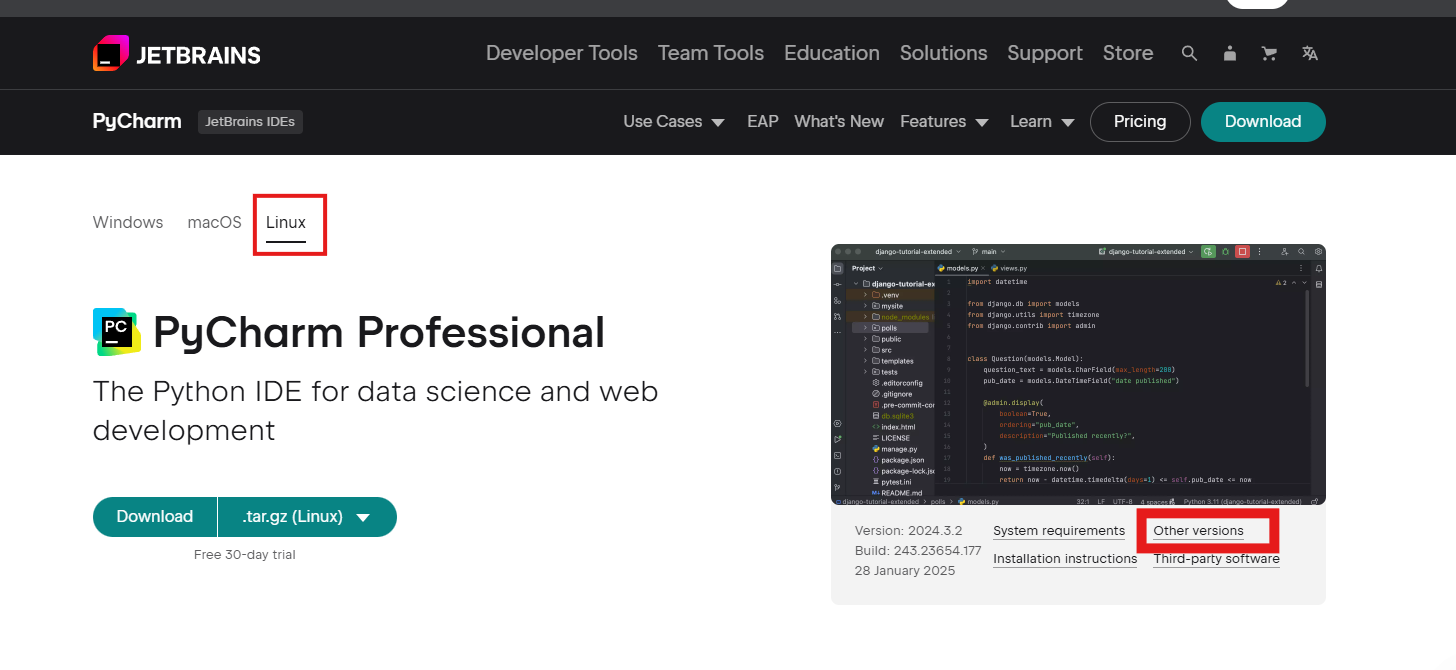Switch to the Windows tab
The image size is (1456, 670).
point(128,223)
